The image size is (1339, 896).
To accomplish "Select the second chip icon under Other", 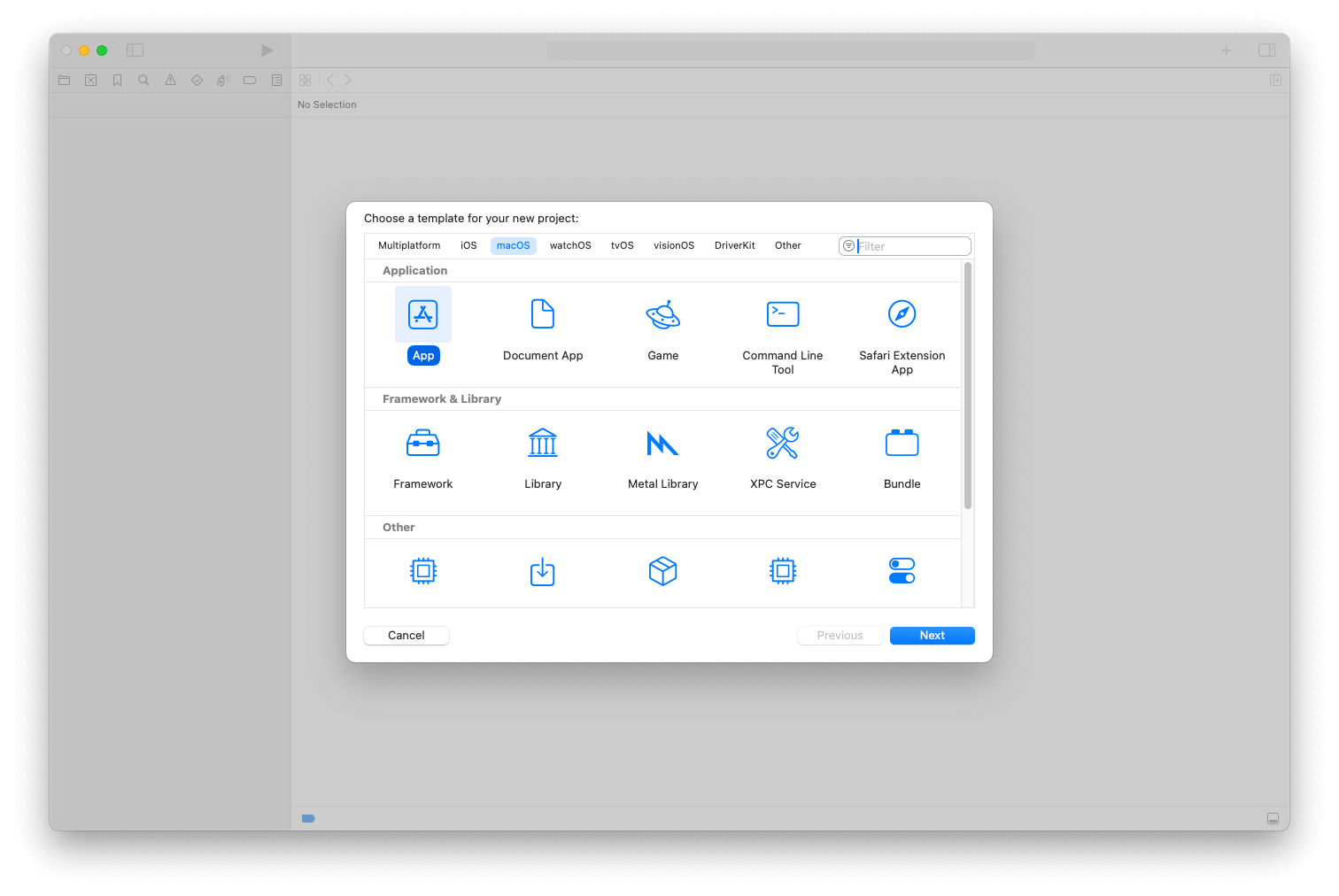I will pos(783,571).
